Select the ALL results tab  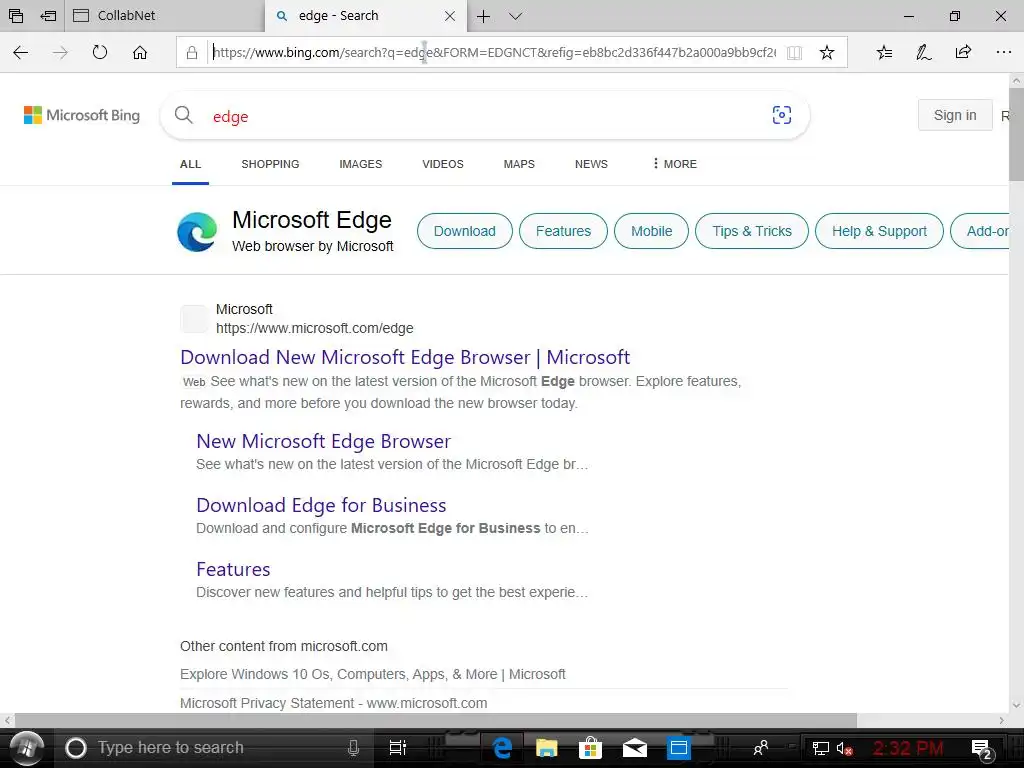(191, 164)
